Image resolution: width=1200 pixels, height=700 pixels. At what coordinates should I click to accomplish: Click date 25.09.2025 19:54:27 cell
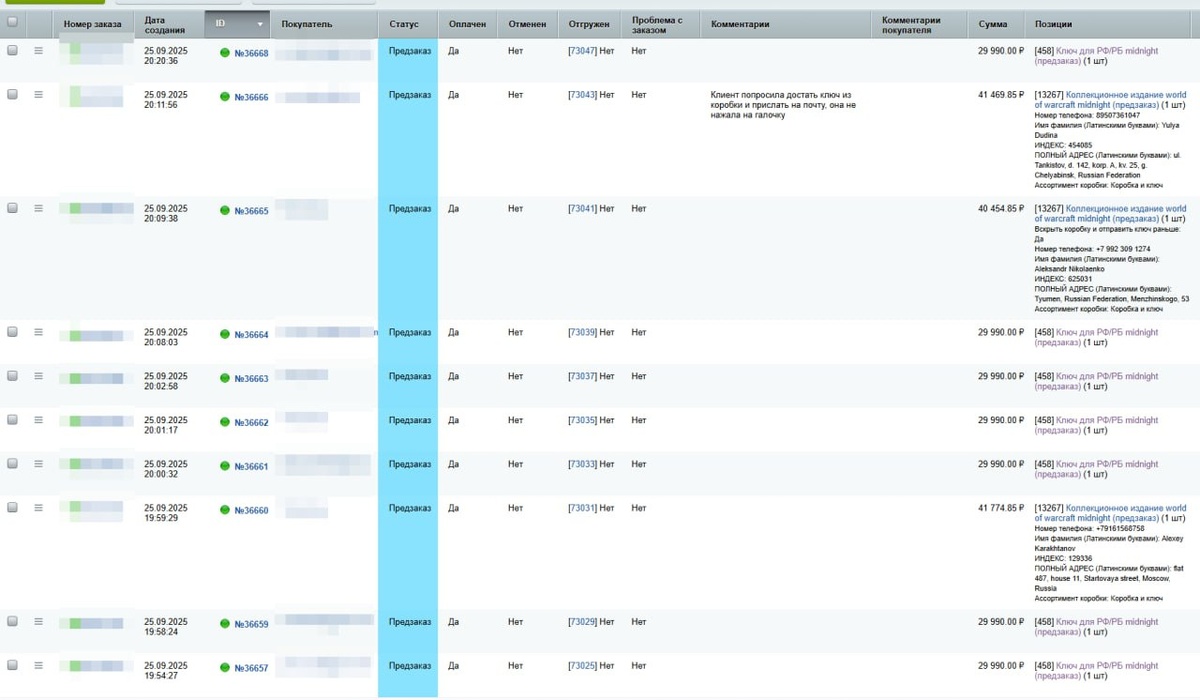pos(166,670)
